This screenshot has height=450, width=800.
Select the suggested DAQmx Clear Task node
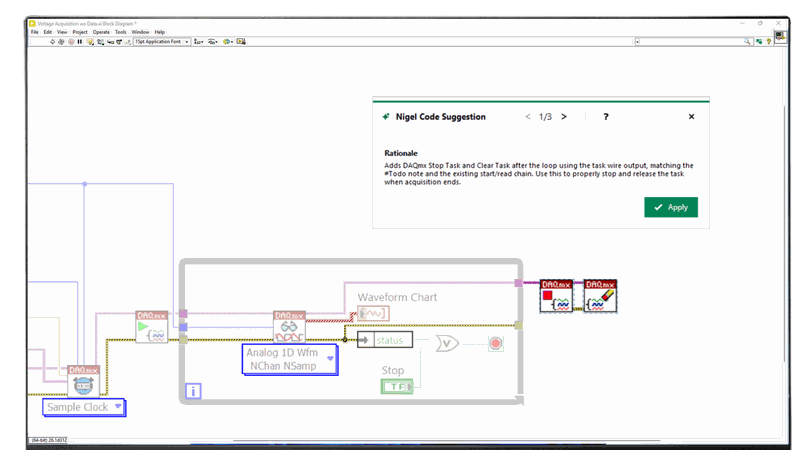[x=600, y=296]
